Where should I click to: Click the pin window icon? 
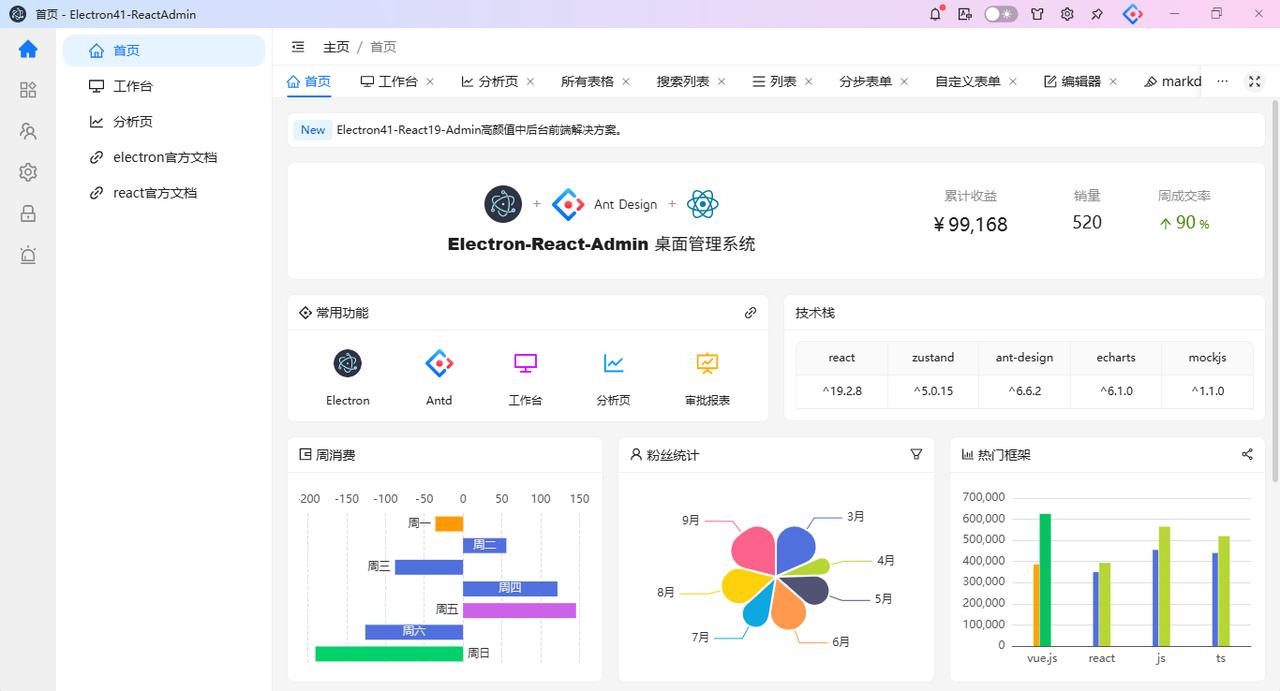[x=1097, y=14]
